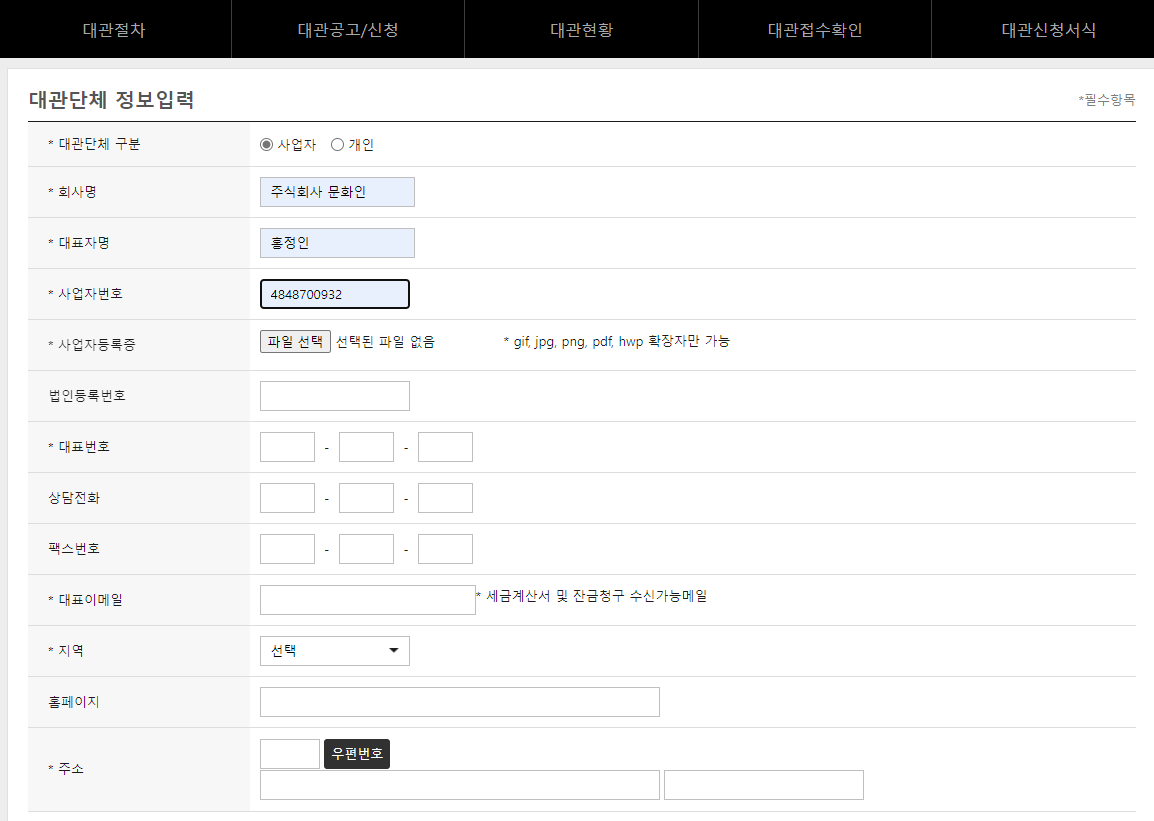Click the 선택된 파일 없음 text
This screenshot has width=1154, height=821.
pos(386,341)
